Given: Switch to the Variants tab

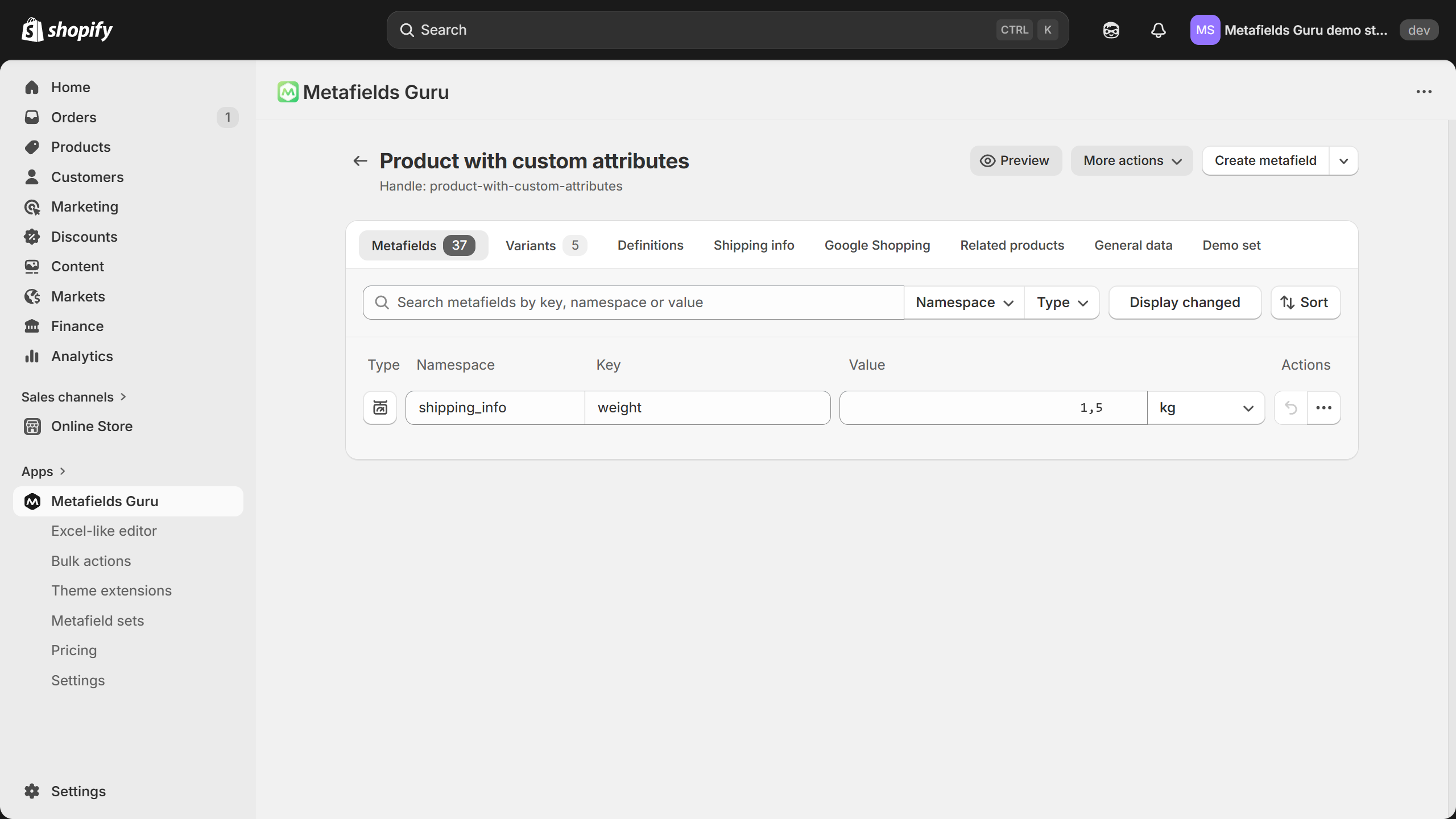Looking at the screenshot, I should (545, 246).
